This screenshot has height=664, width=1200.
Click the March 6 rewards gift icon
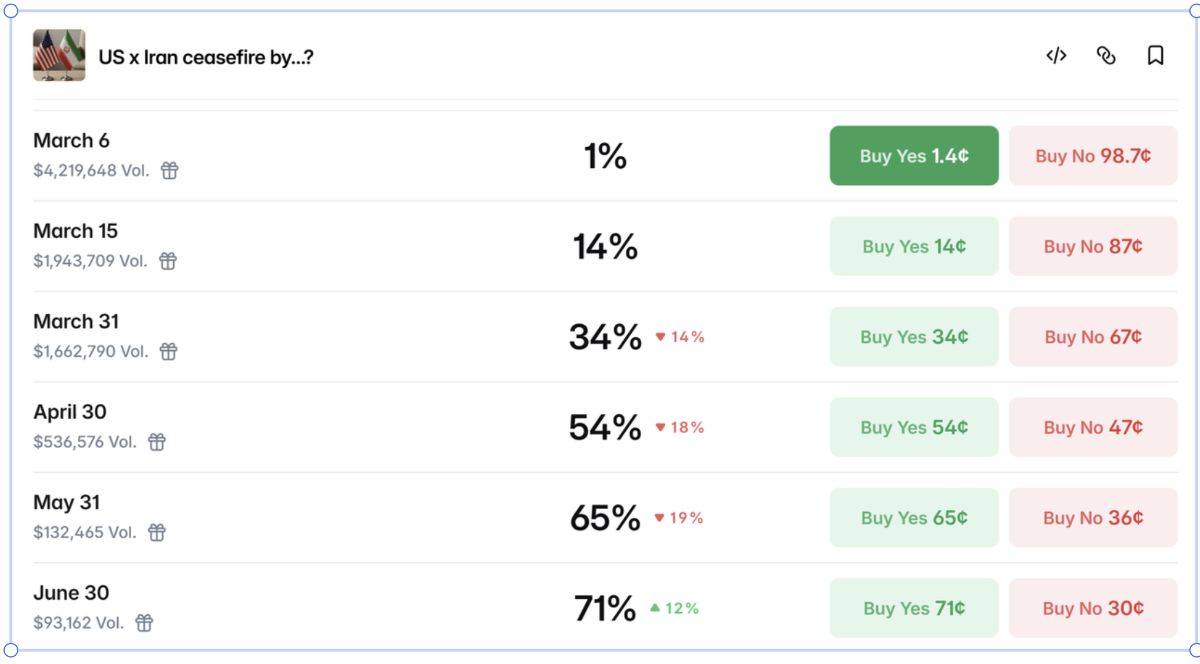pyautogui.click(x=170, y=171)
